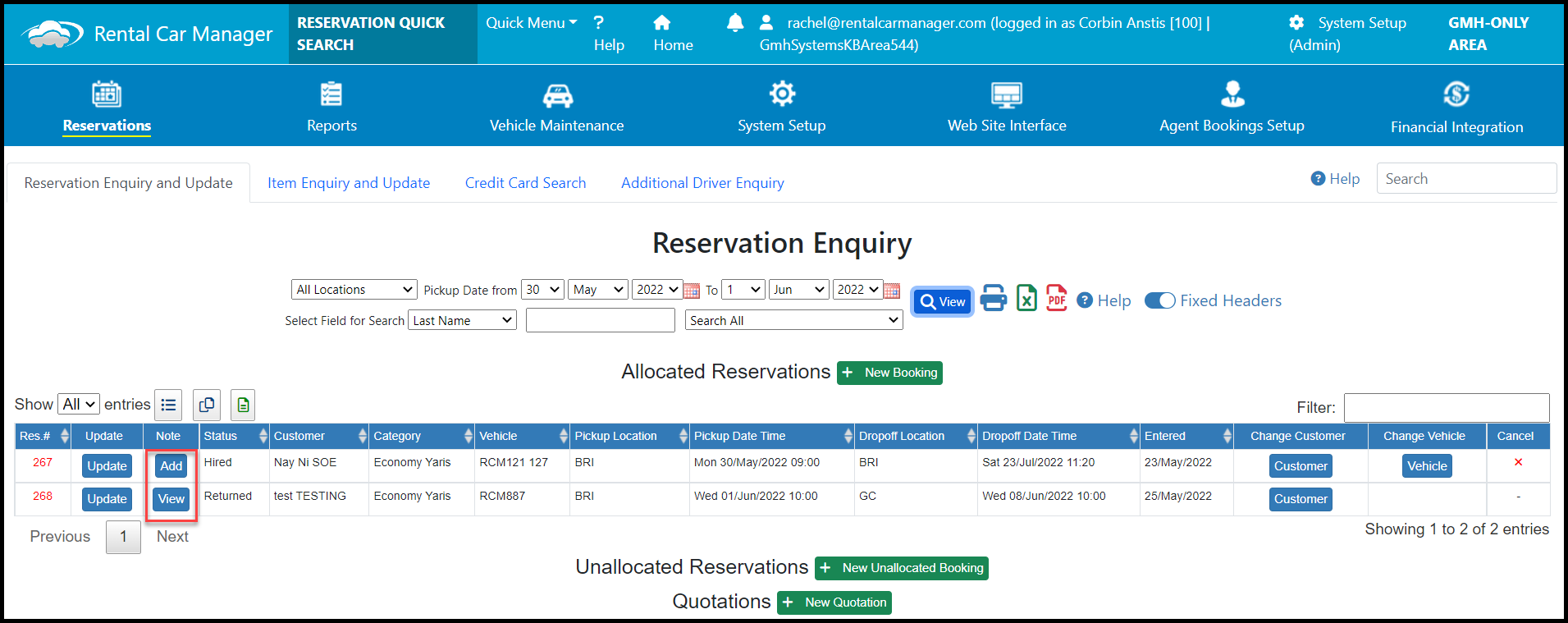Open Additional Driver Enquiry tab

pos(702,183)
